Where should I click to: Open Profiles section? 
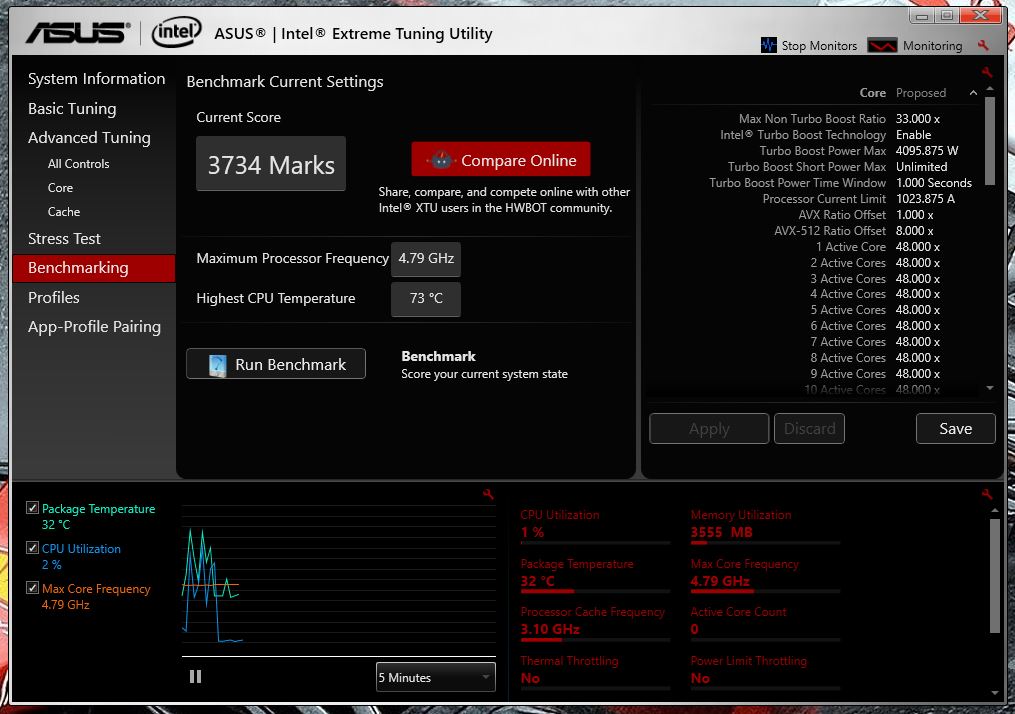[54, 298]
